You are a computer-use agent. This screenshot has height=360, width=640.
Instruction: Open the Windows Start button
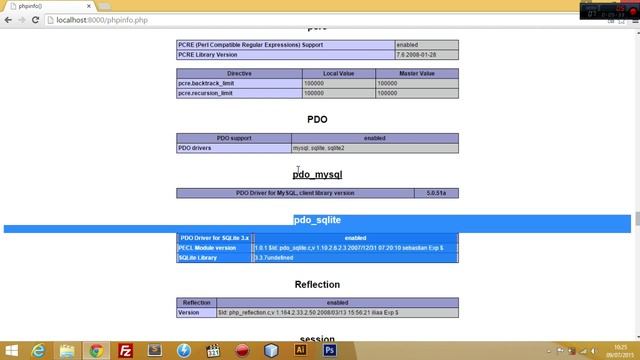point(11,351)
